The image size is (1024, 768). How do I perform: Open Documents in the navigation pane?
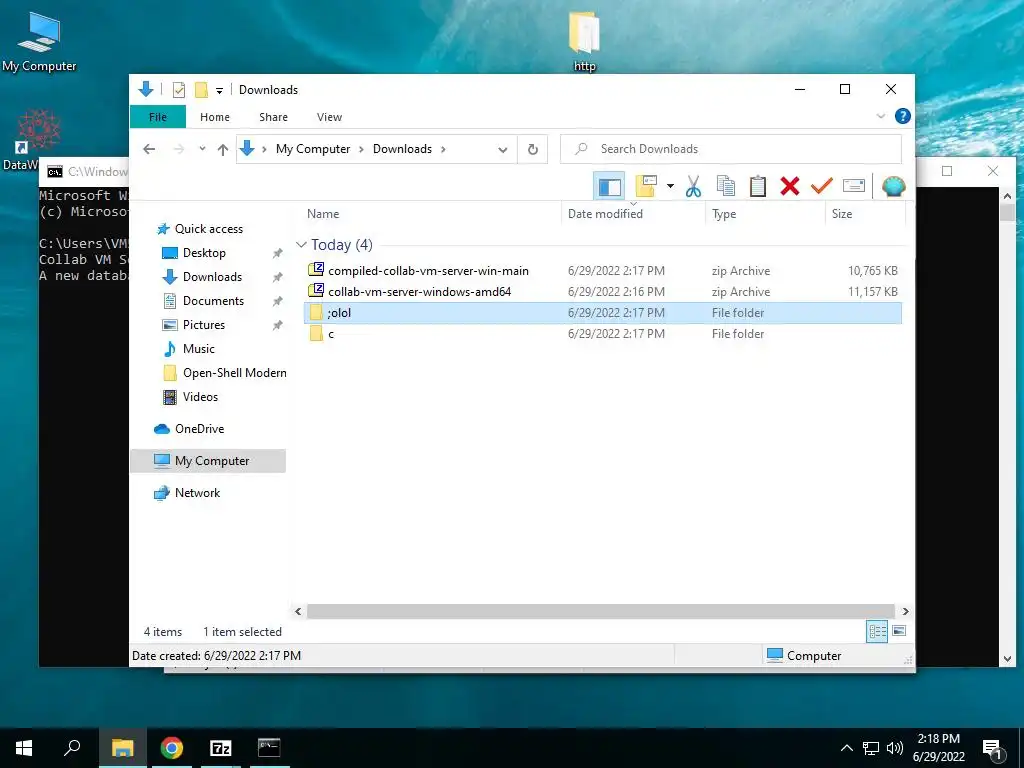[x=213, y=301]
